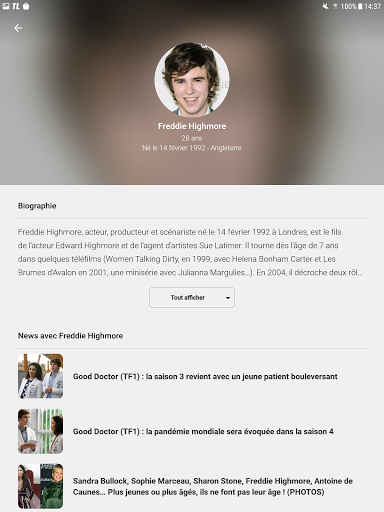Tap the muted sound status icon
384x512 pixels.
coord(325,6)
